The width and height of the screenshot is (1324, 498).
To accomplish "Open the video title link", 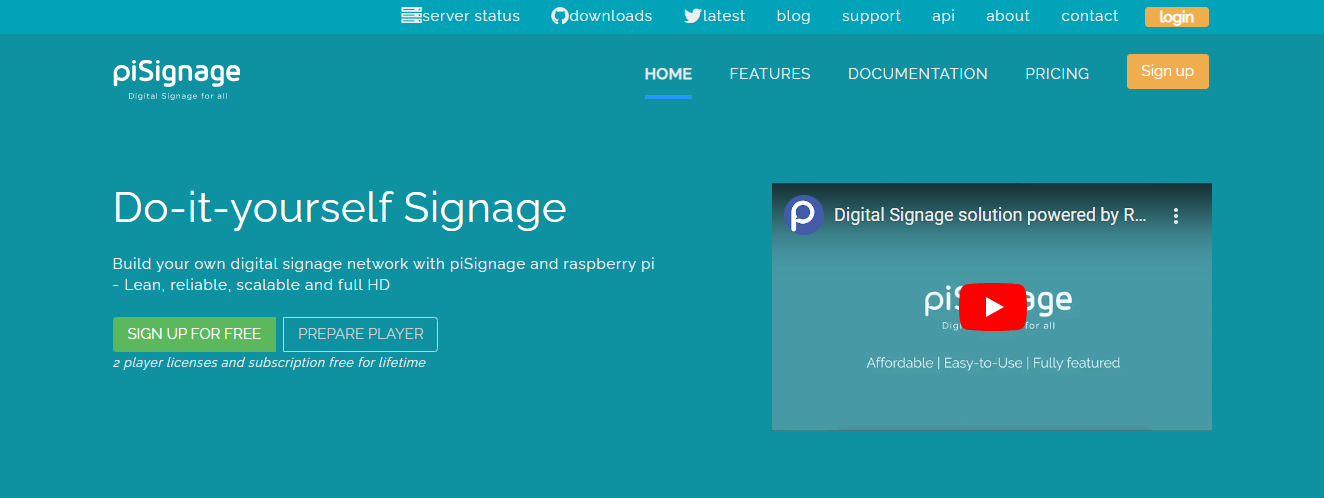I will point(990,215).
